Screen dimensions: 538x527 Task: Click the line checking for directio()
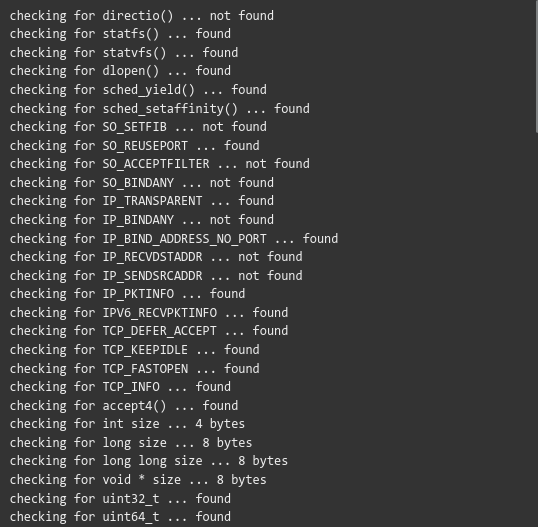point(142,16)
